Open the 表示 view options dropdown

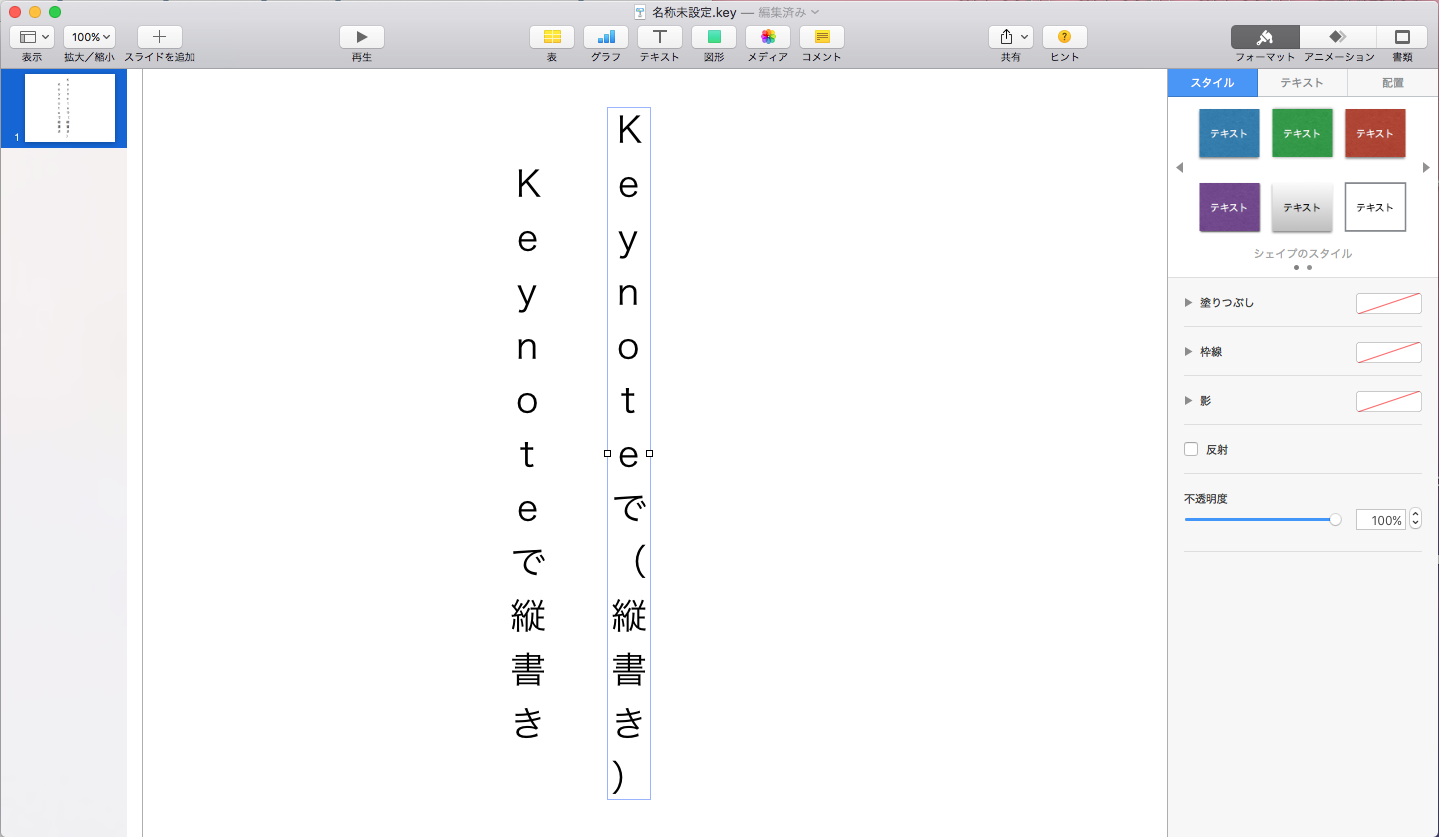(x=31, y=36)
